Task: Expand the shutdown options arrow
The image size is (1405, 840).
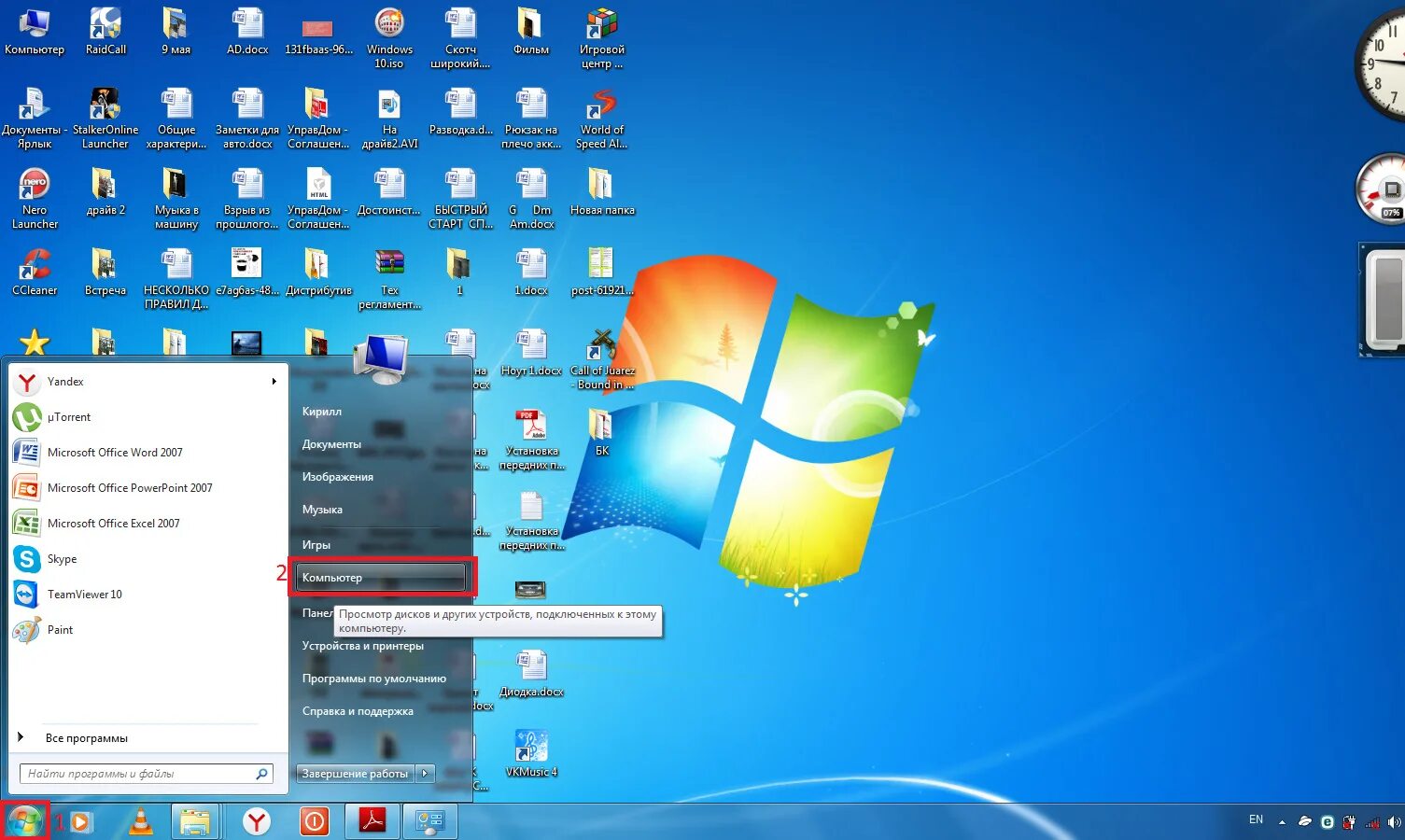Action: (426, 774)
